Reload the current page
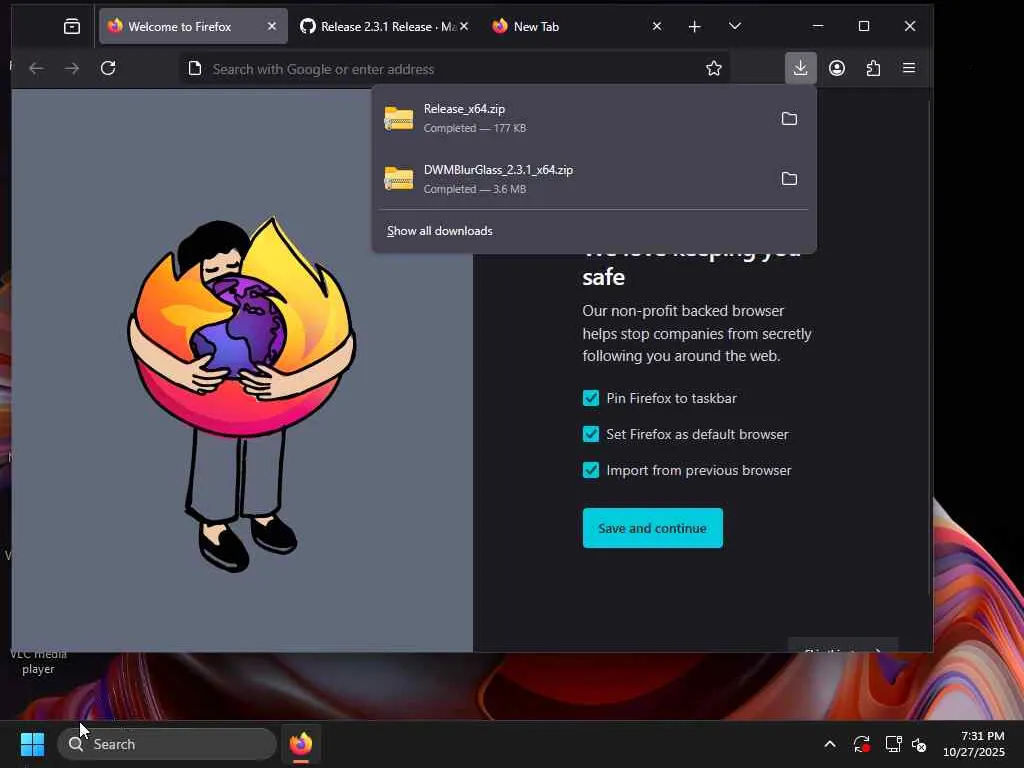Screen dimensions: 1024x768 click(x=108, y=68)
